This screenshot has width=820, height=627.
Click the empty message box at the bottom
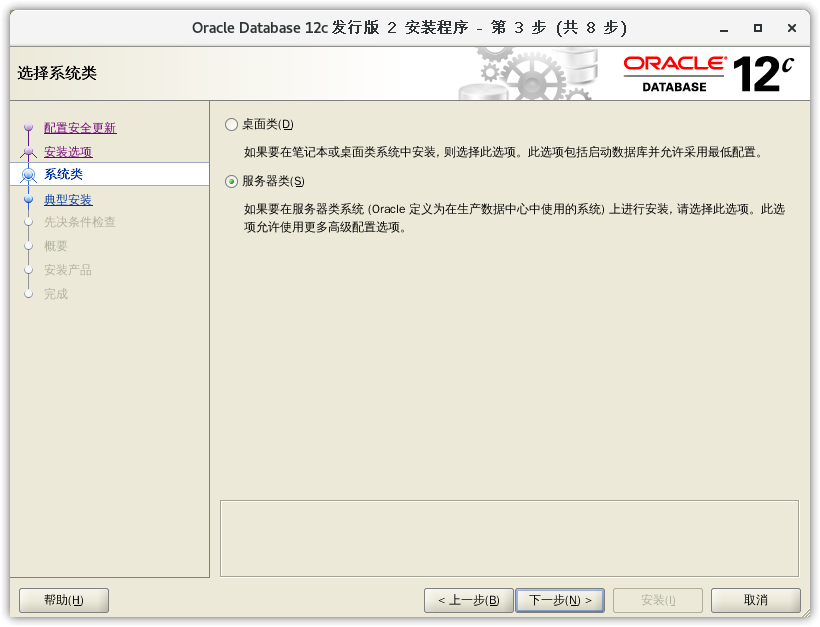(x=509, y=538)
